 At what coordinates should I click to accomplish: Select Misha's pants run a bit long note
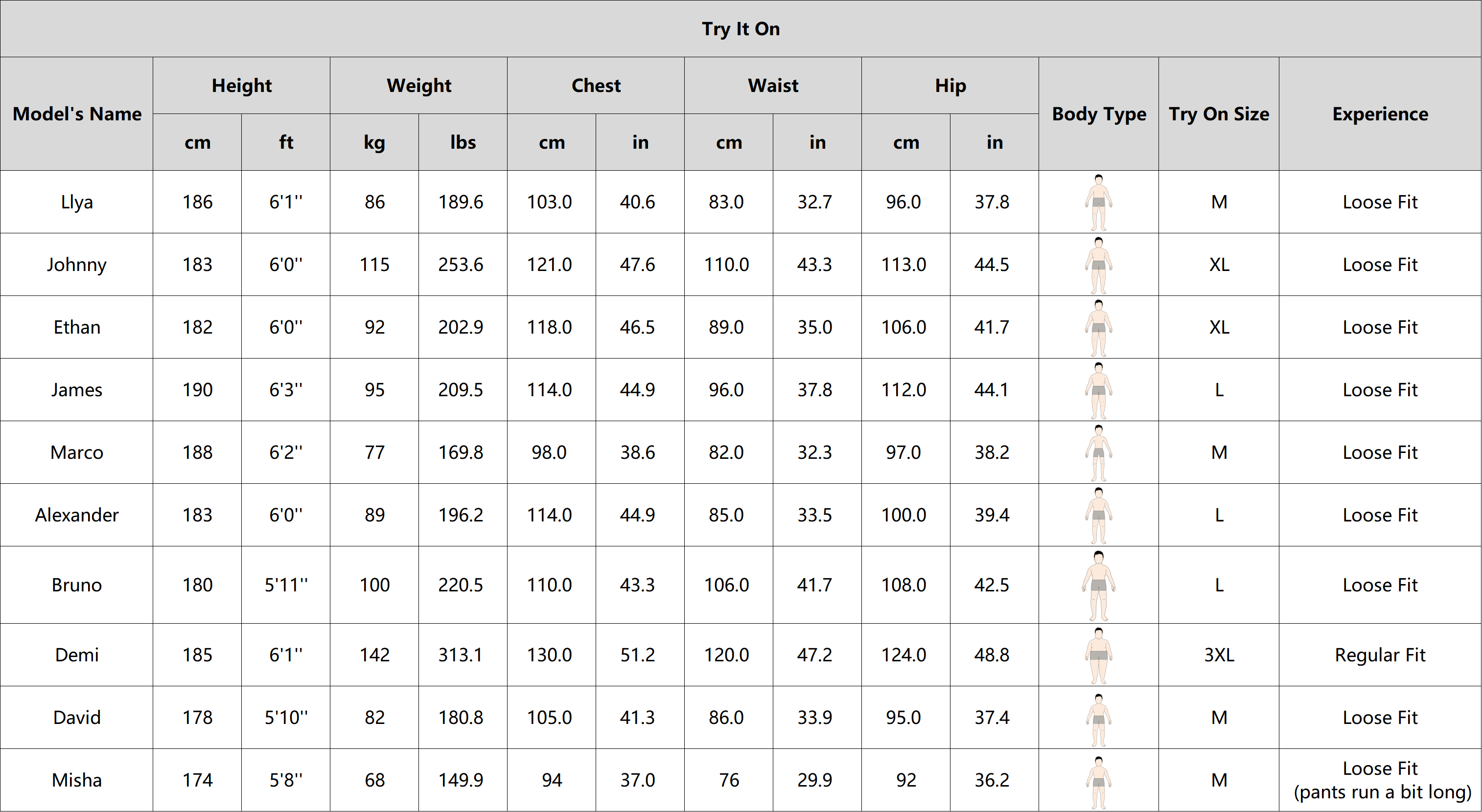1382,792
